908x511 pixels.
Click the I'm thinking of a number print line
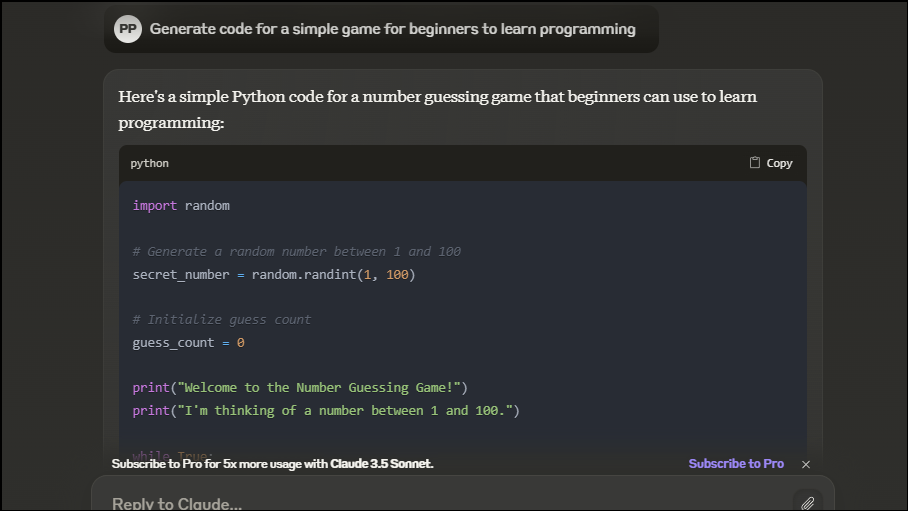(326, 411)
